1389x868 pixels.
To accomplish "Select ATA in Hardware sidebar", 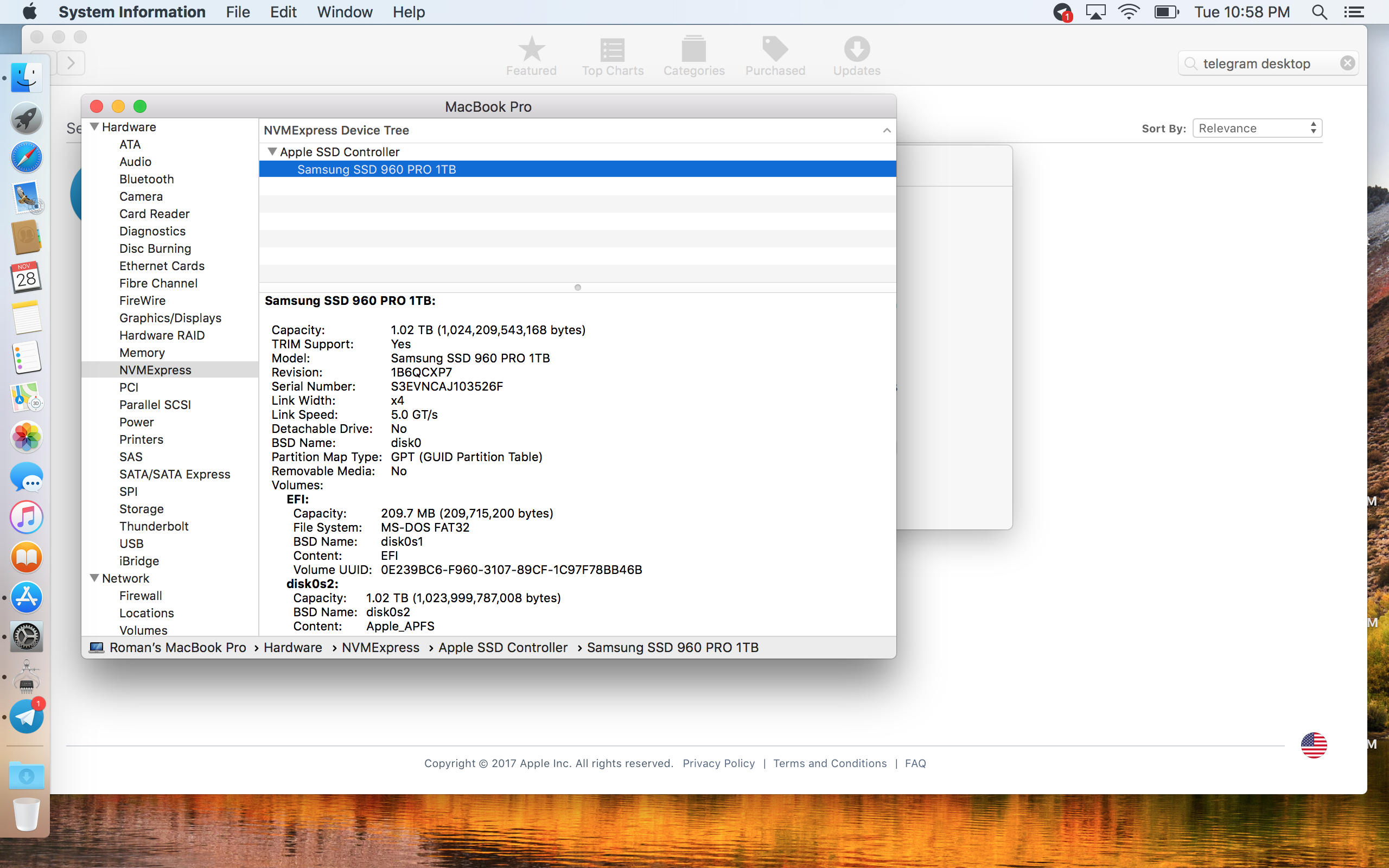I will click(130, 144).
